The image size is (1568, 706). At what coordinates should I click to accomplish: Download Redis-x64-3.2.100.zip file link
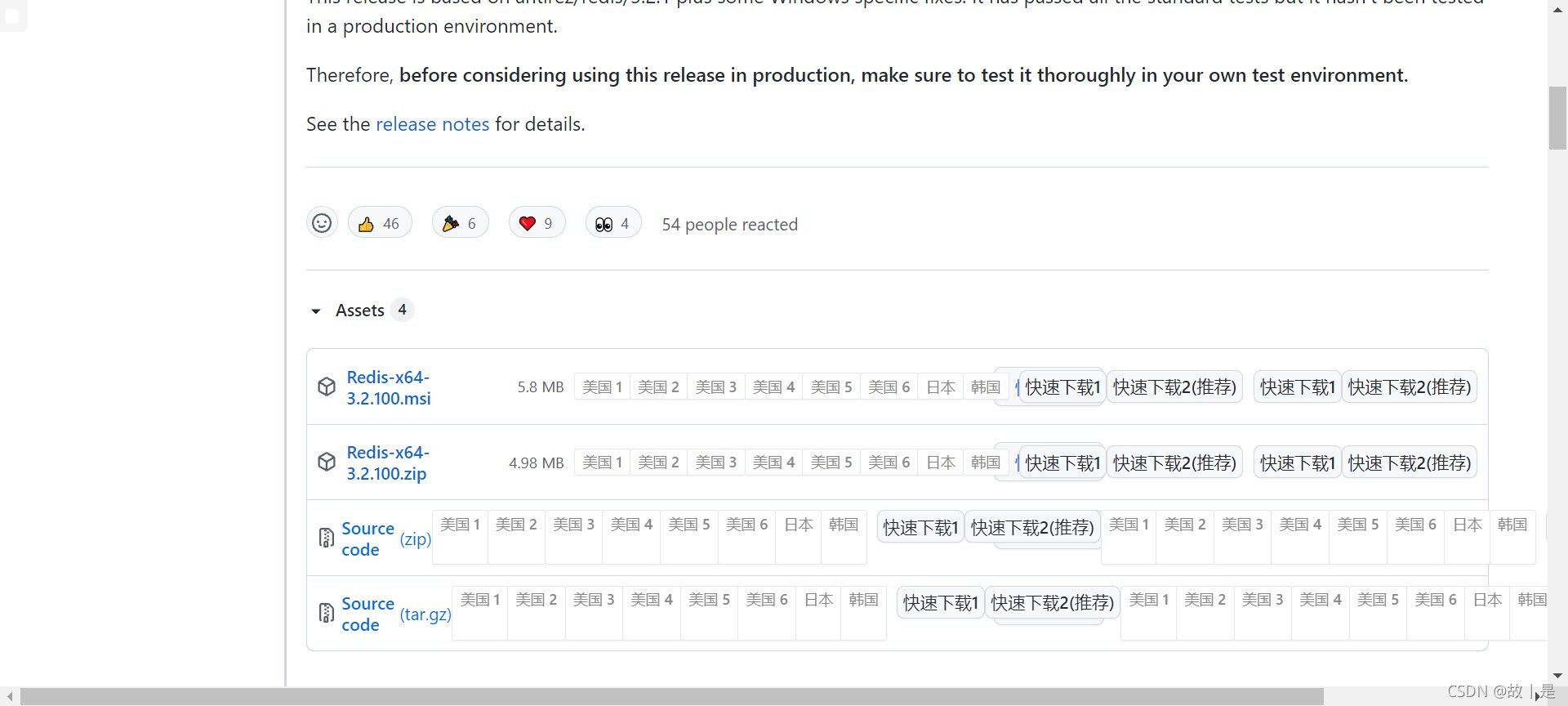[387, 463]
